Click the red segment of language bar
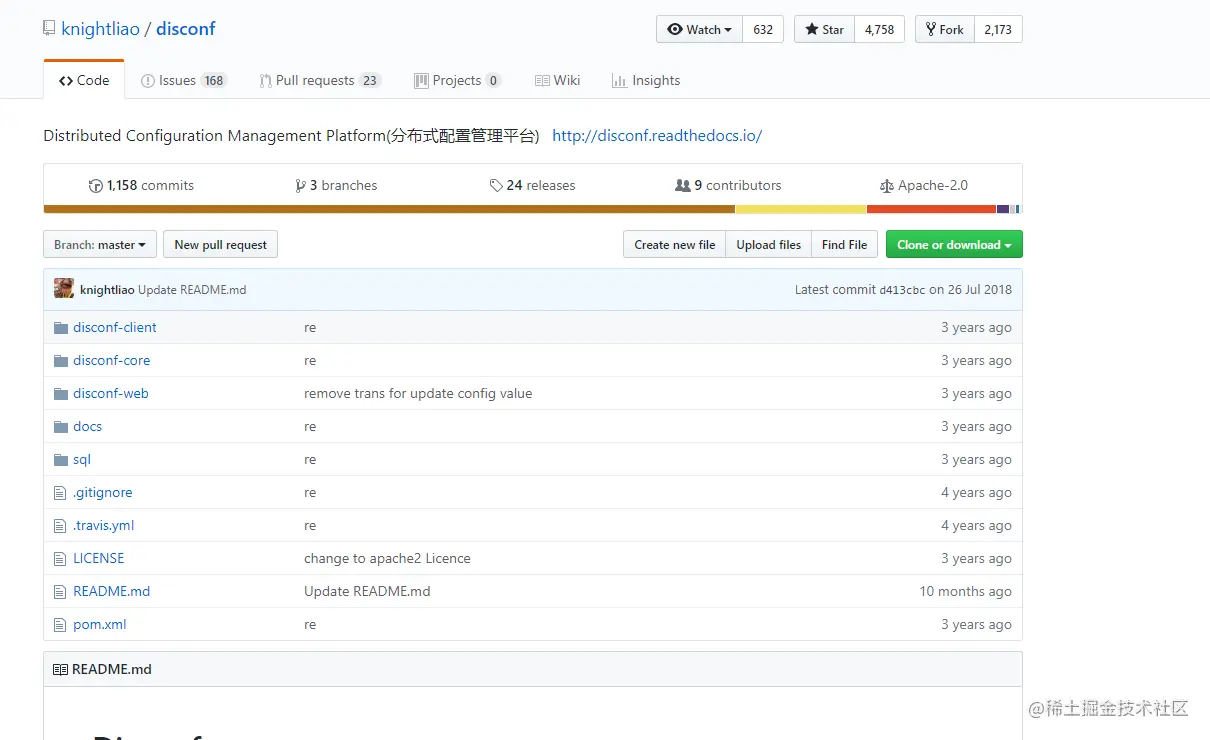This screenshot has width=1210, height=740. 931,209
